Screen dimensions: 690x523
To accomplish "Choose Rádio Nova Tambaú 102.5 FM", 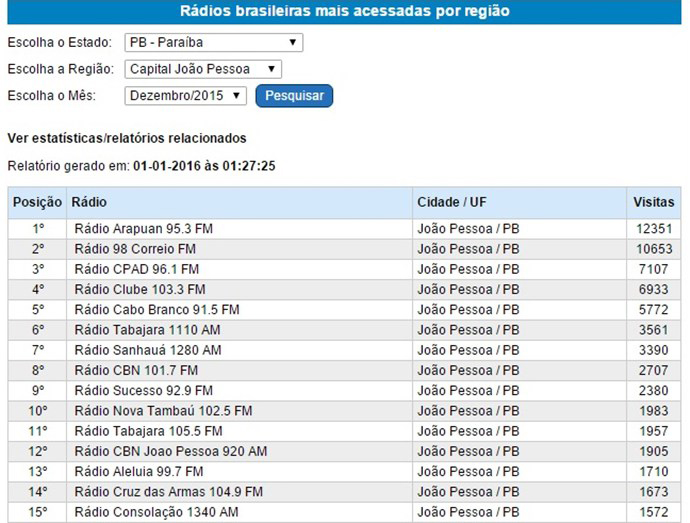I will [163, 411].
